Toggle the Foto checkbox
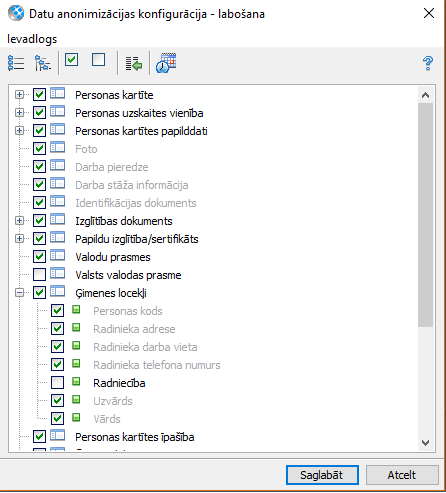The image size is (446, 493). point(39,149)
